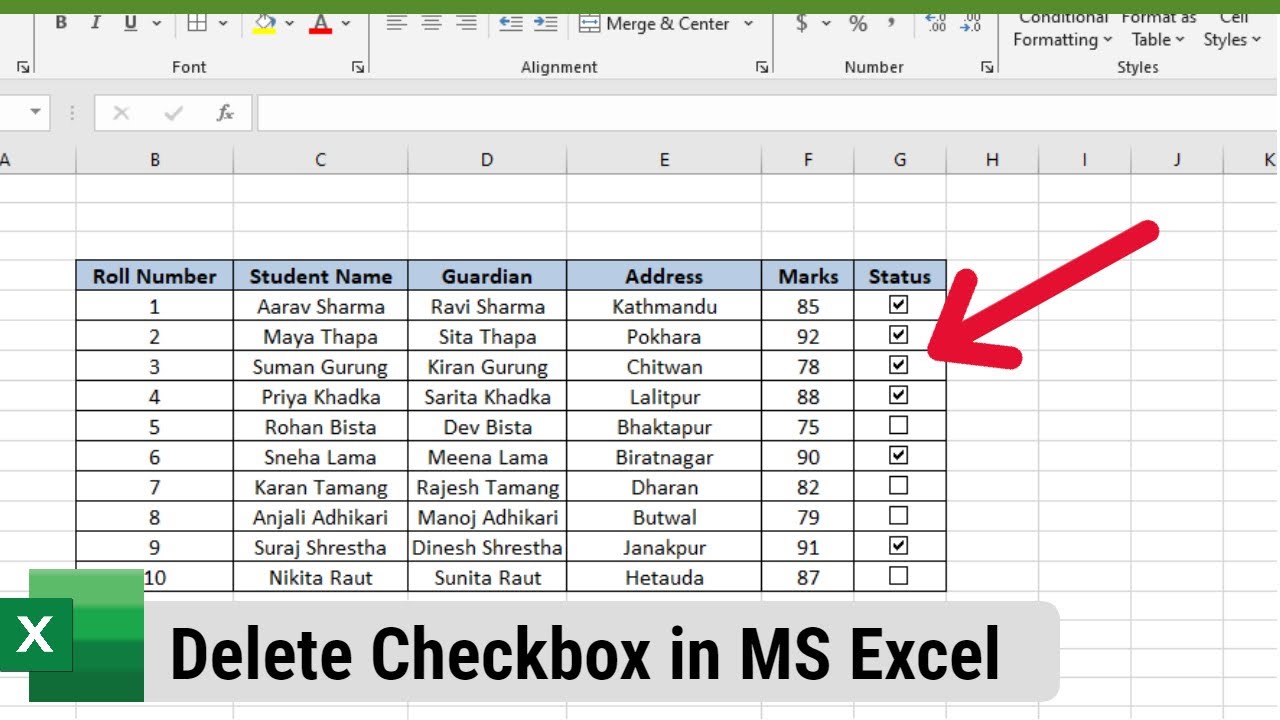Click Merge & Center
Screen dimensions: 1280x720
[655, 23]
